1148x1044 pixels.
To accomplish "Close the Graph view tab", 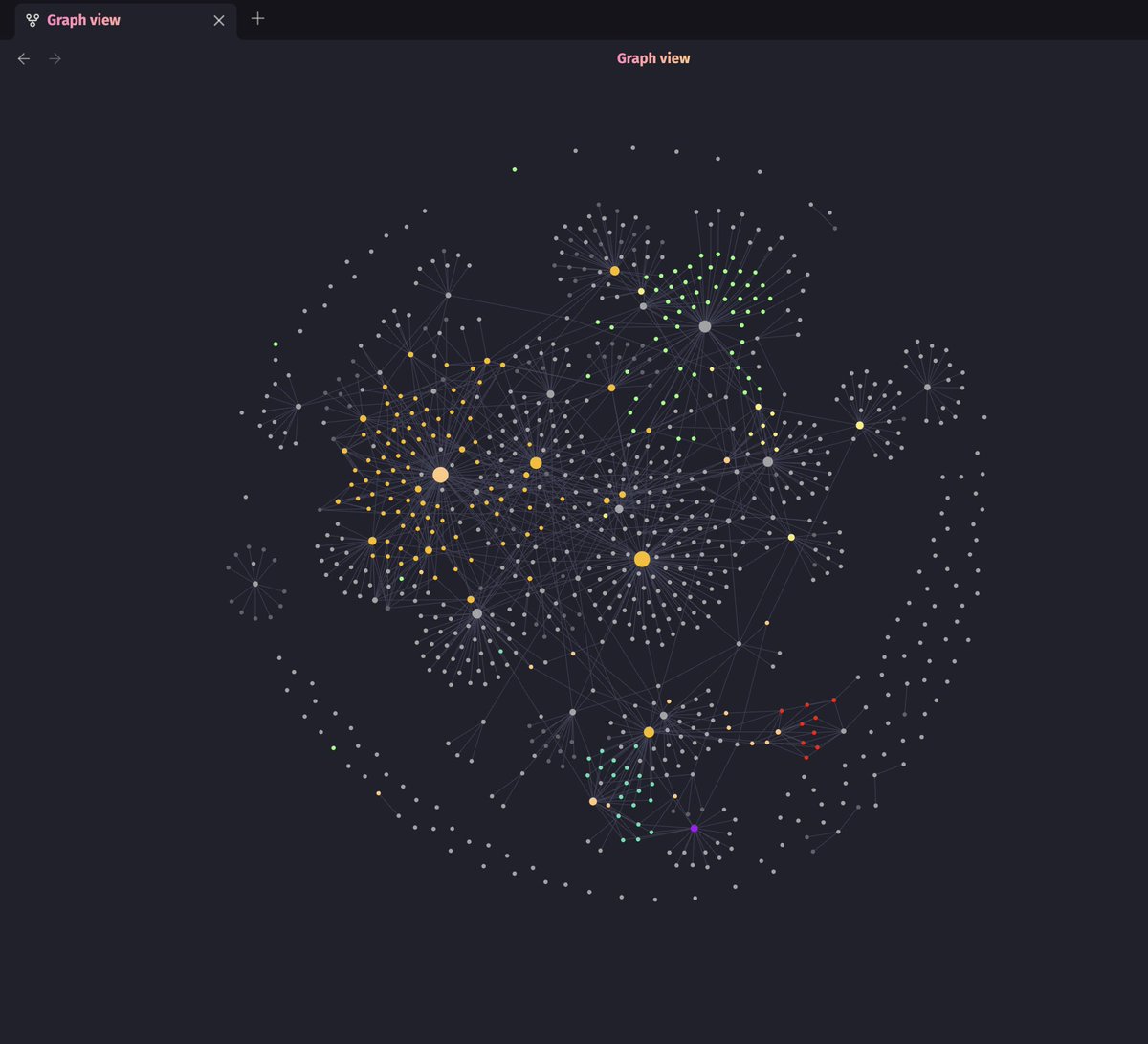I will (x=218, y=20).
